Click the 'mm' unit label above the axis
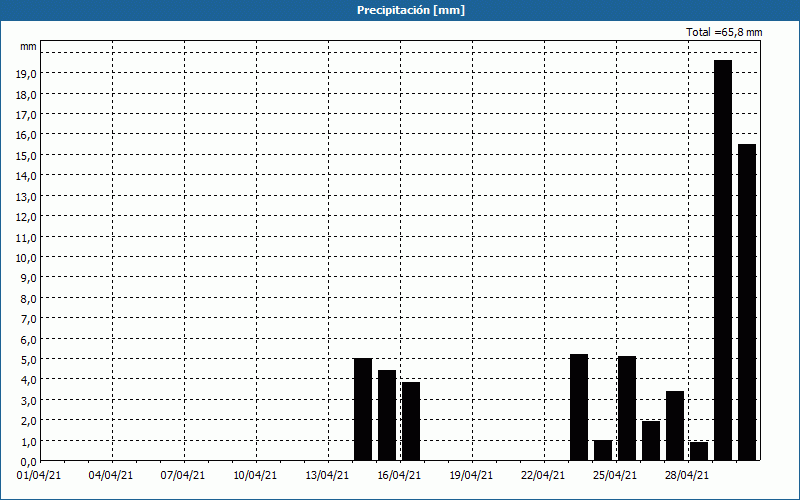Viewport: 800px width, 500px height. [x=28, y=46]
